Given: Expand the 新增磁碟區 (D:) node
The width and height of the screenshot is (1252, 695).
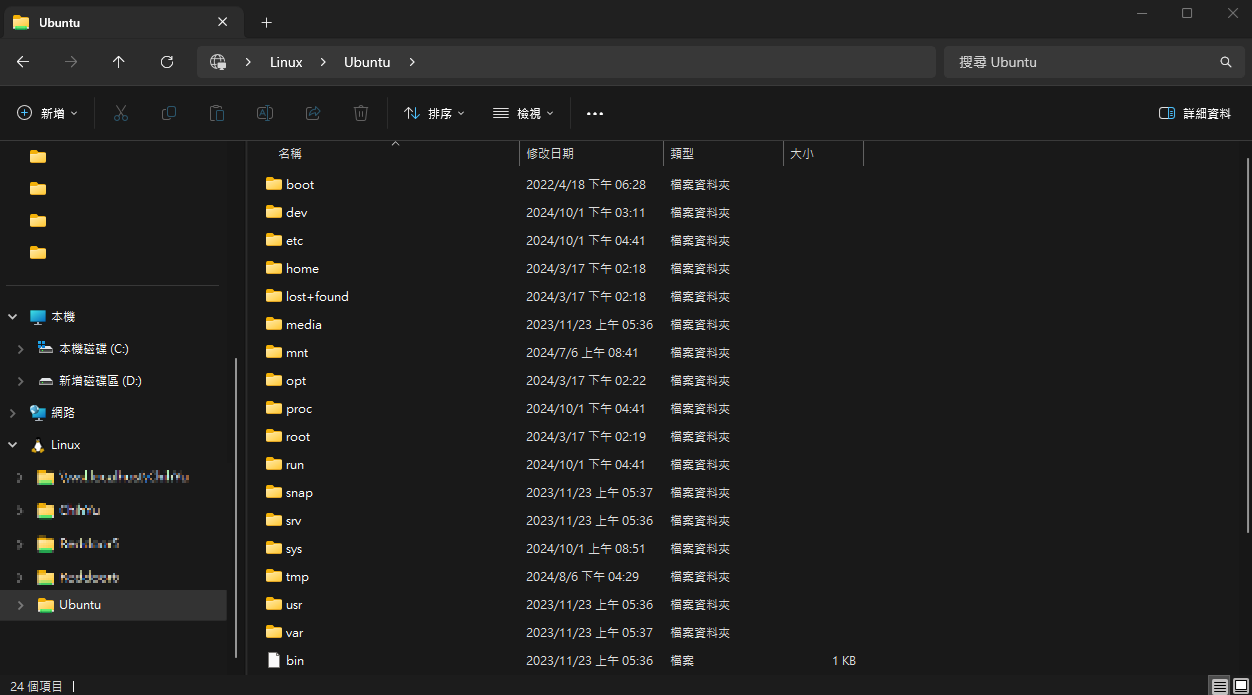Looking at the screenshot, I should pyautogui.click(x=21, y=381).
